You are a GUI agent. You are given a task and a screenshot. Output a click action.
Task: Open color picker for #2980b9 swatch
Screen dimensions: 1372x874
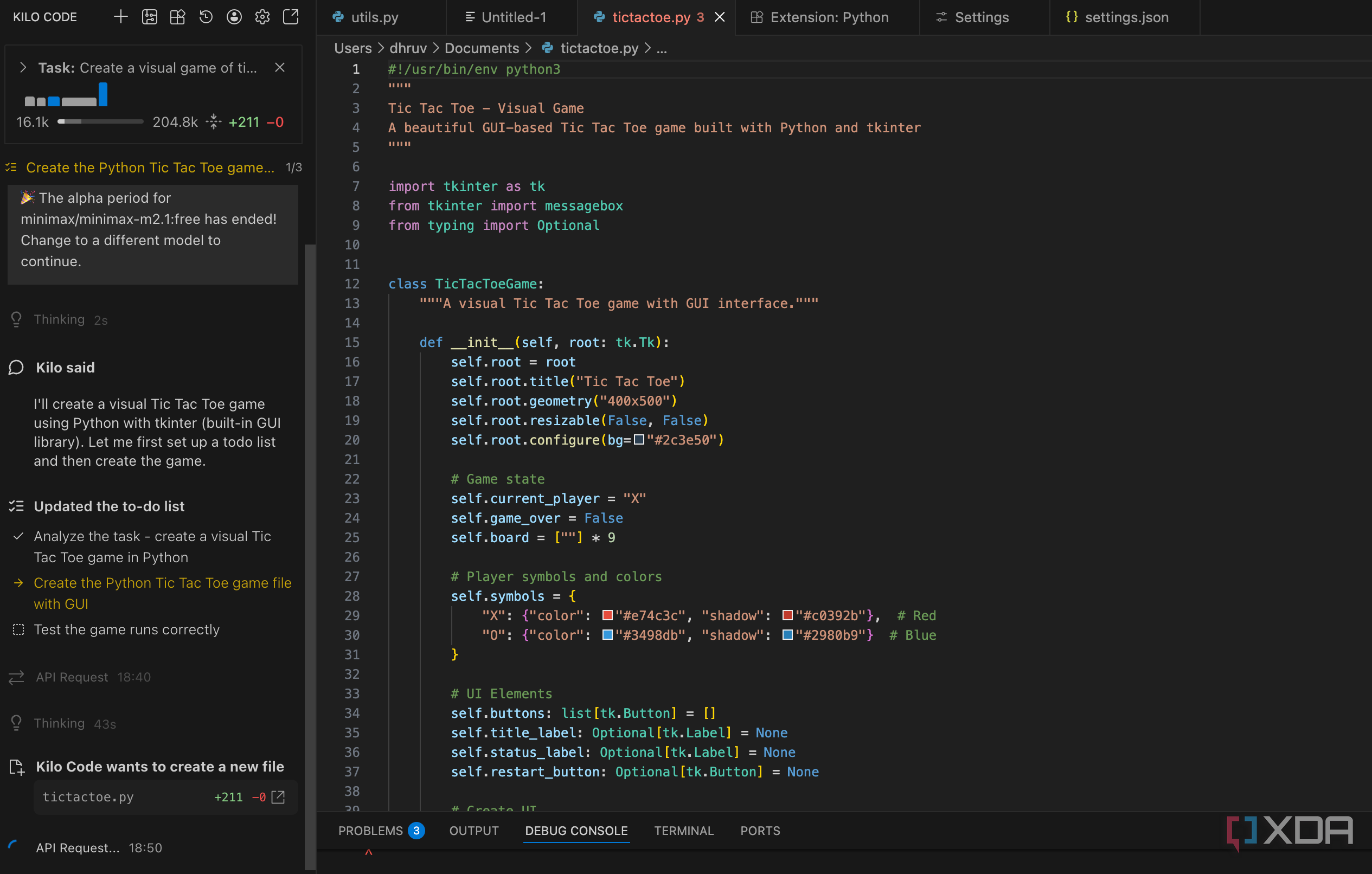pos(787,635)
